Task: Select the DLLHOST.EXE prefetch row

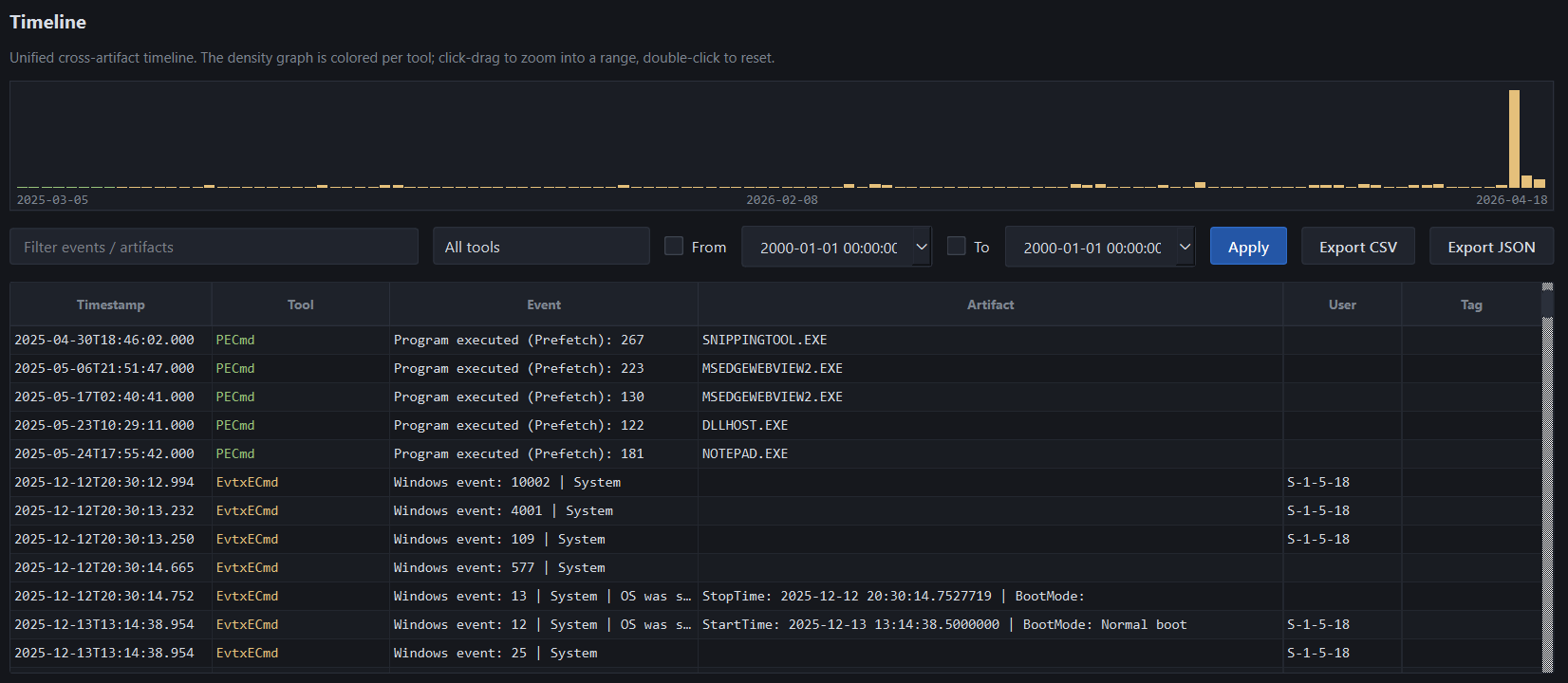Action: point(776,425)
